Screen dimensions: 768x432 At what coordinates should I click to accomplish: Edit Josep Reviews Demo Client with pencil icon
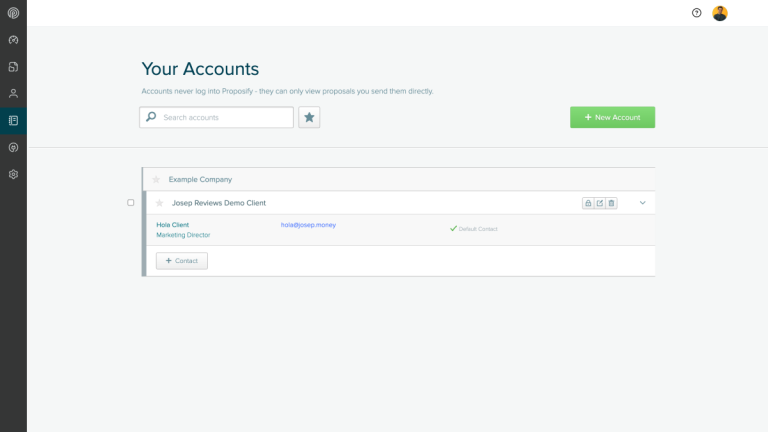point(600,203)
